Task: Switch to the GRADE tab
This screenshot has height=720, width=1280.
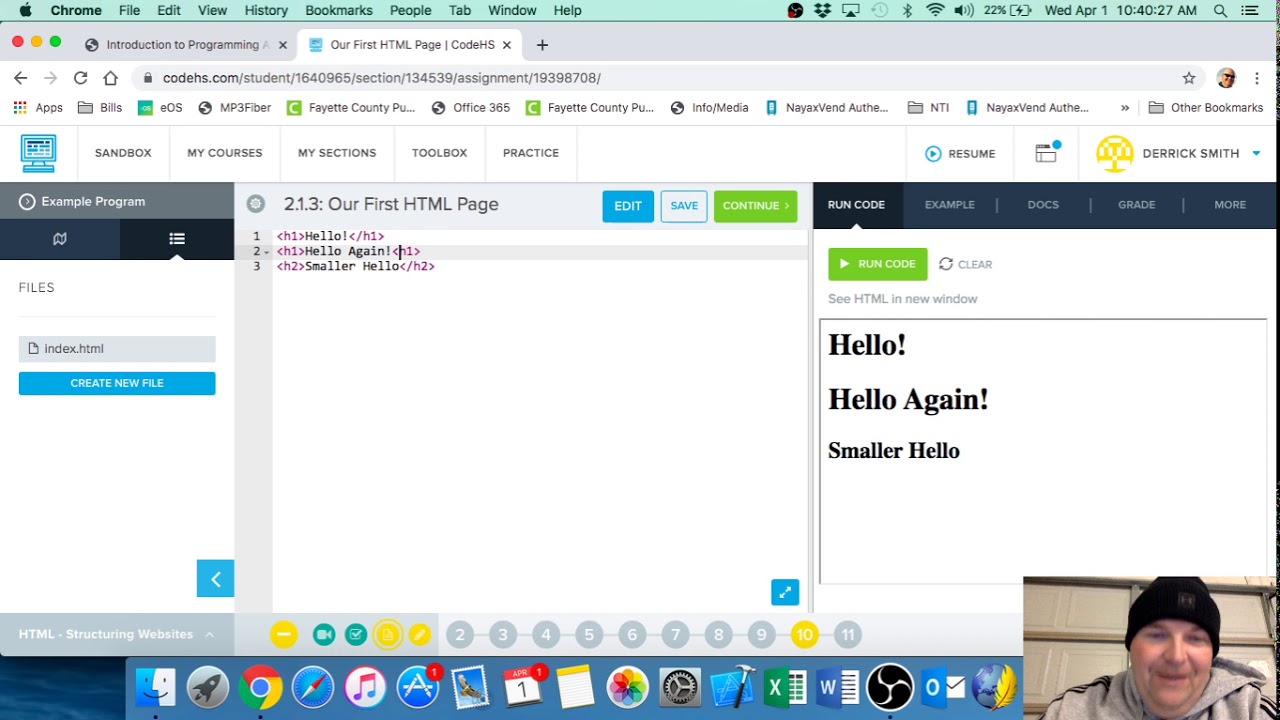Action: tap(1136, 205)
